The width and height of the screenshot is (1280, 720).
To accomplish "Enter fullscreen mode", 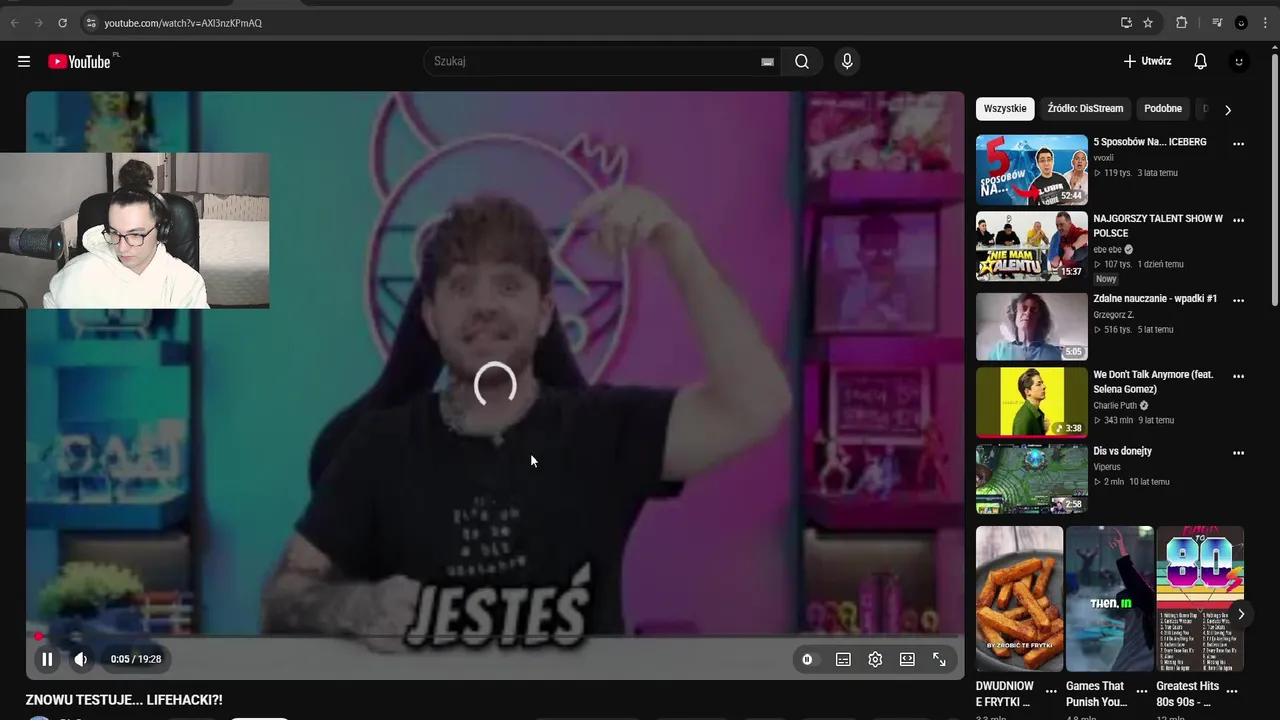I will point(939,659).
